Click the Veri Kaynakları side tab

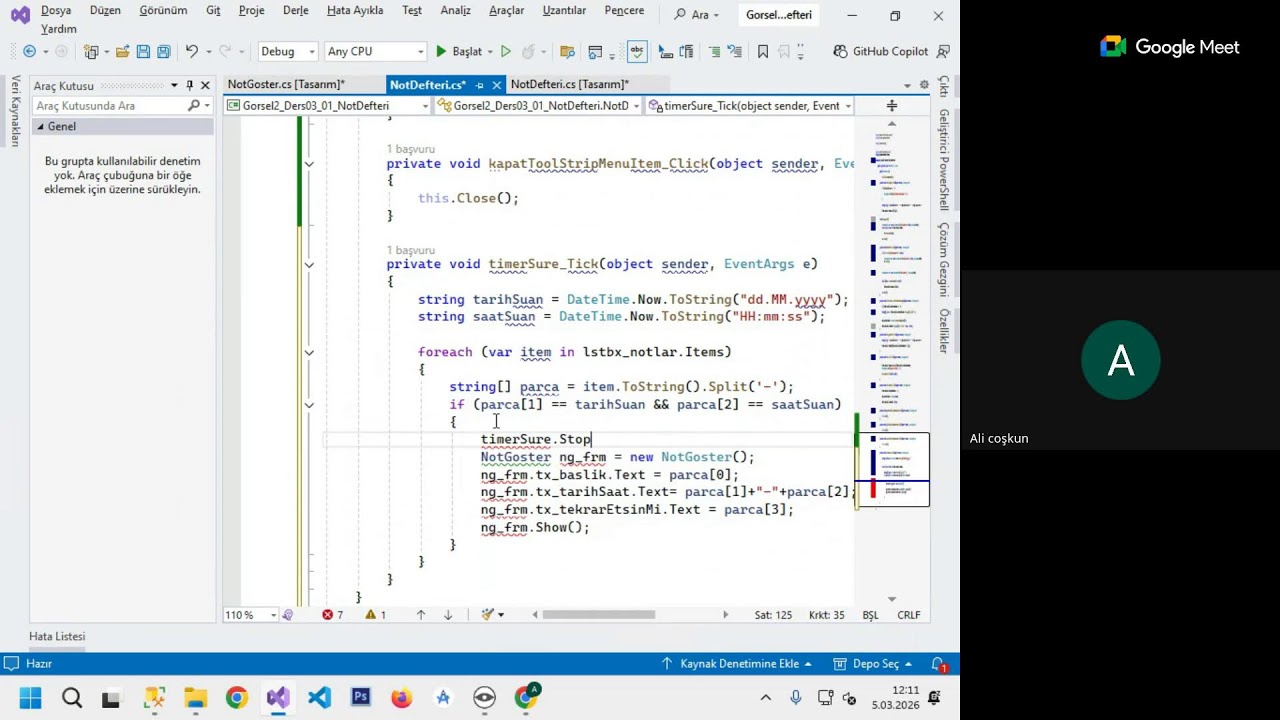tap(15, 111)
